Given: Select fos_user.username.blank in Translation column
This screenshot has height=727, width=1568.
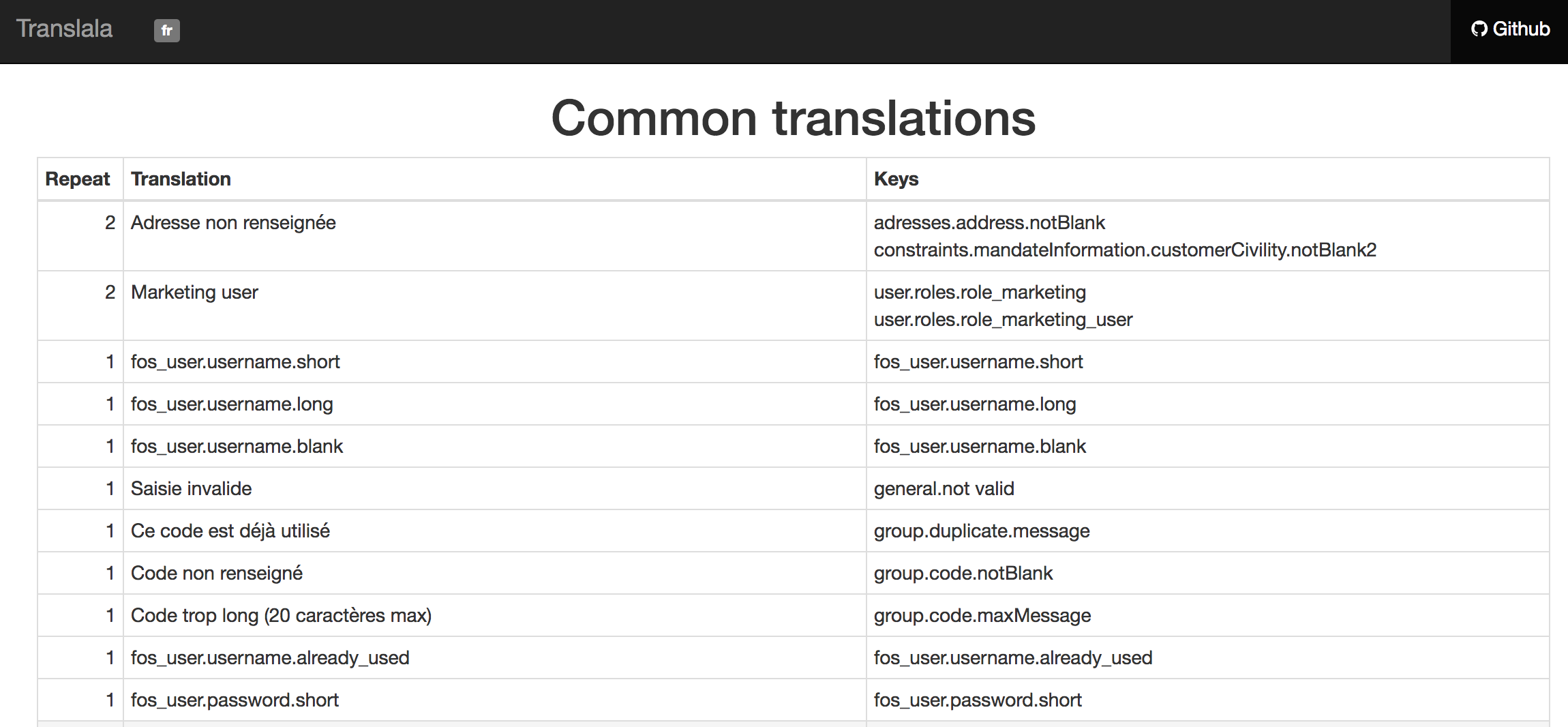Looking at the screenshot, I should click(237, 447).
